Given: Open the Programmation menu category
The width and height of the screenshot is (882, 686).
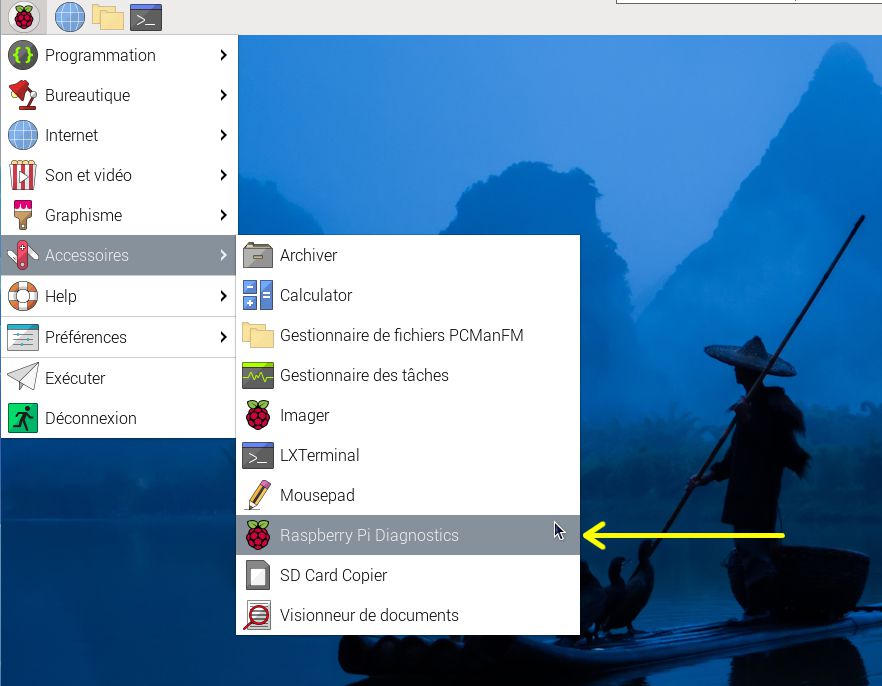Looking at the screenshot, I should pos(118,55).
